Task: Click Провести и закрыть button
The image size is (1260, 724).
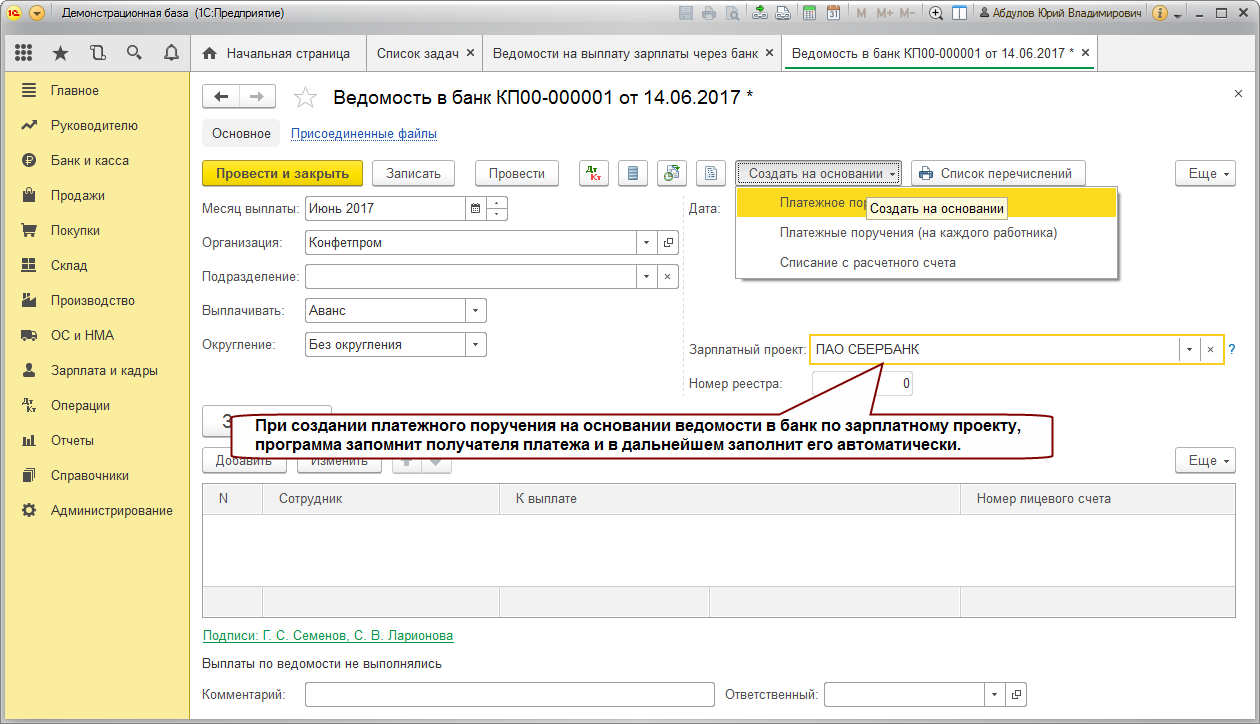Action: (x=282, y=173)
